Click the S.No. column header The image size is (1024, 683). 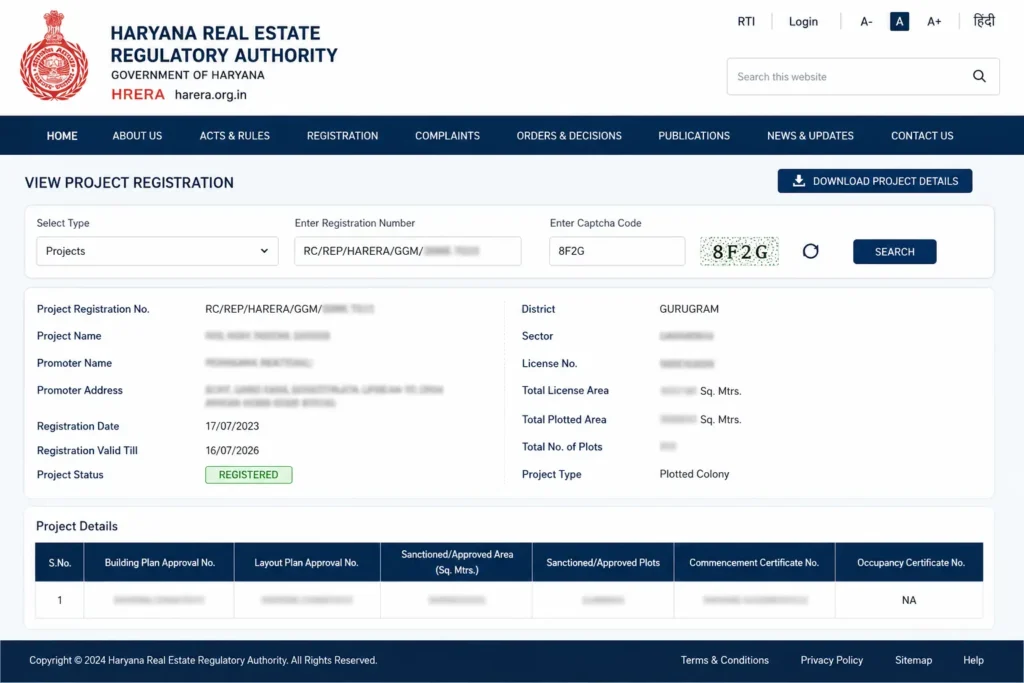pyautogui.click(x=59, y=562)
